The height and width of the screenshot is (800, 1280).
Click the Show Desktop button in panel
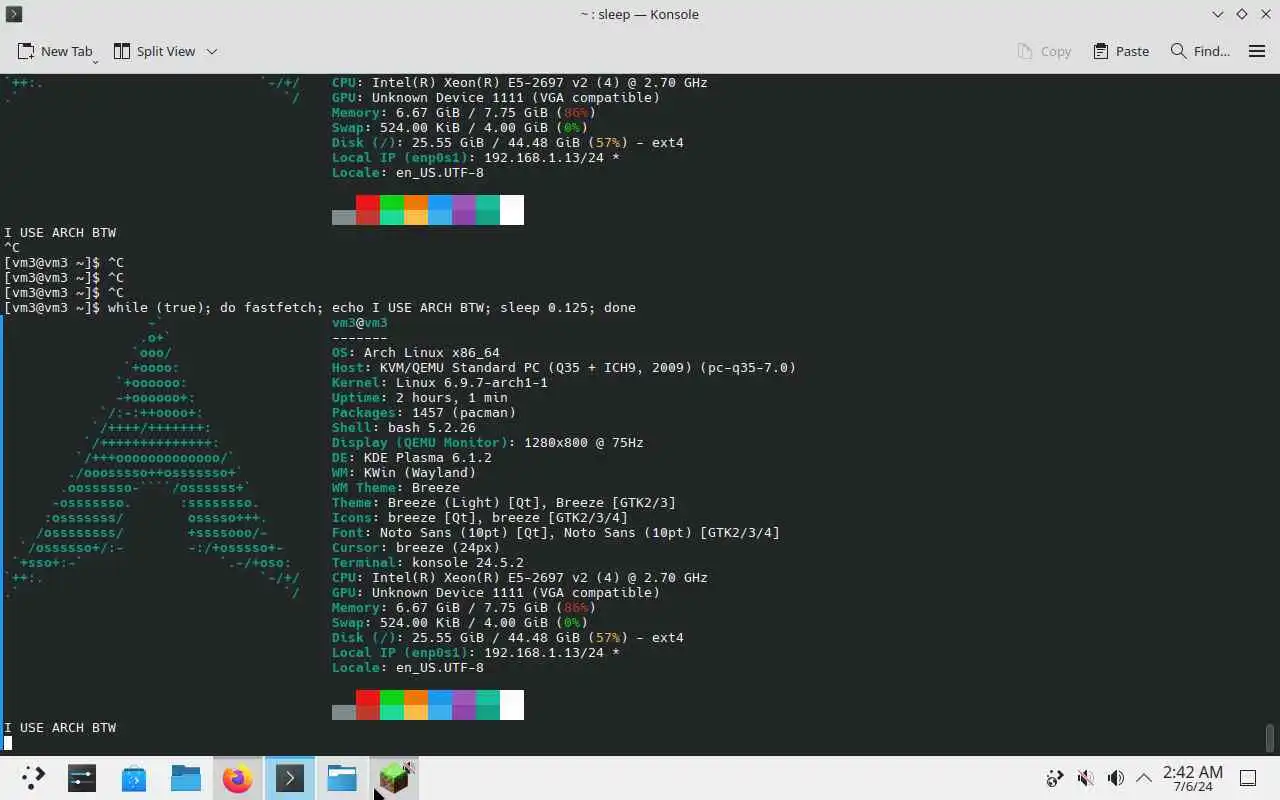[1249, 778]
